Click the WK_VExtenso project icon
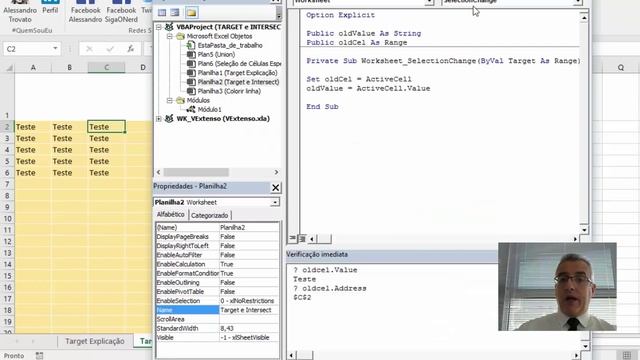Image resolution: width=640 pixels, height=360 pixels. pyautogui.click(x=169, y=119)
